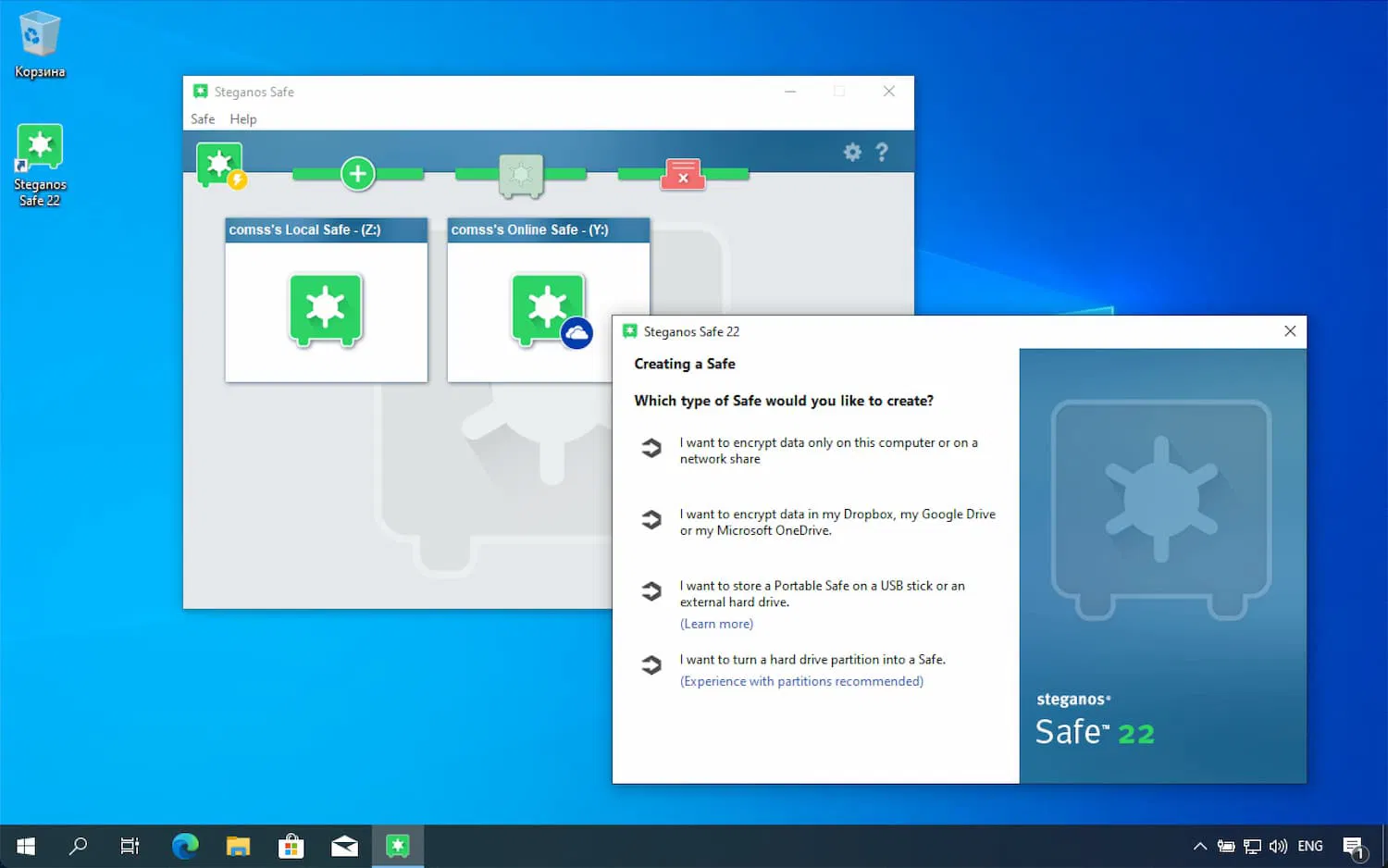Choose turn hard drive partition into Safe
The height and width of the screenshot is (868, 1388).
(x=812, y=660)
